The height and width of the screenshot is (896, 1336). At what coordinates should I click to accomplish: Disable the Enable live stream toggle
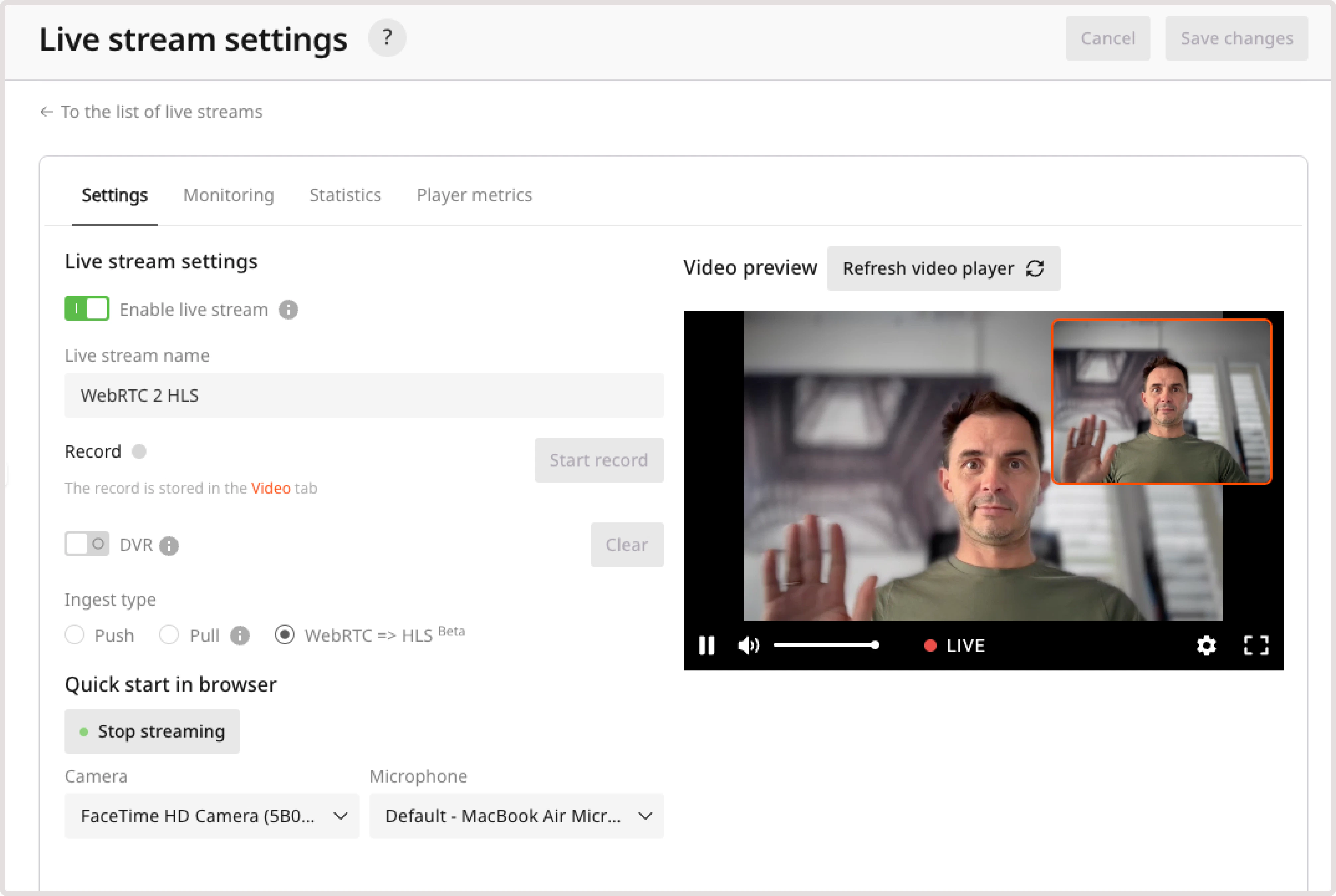(x=86, y=309)
